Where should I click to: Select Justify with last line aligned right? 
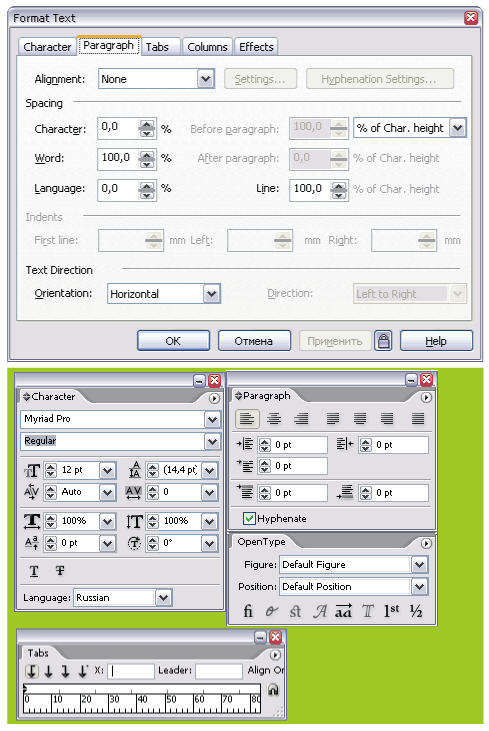pos(387,419)
